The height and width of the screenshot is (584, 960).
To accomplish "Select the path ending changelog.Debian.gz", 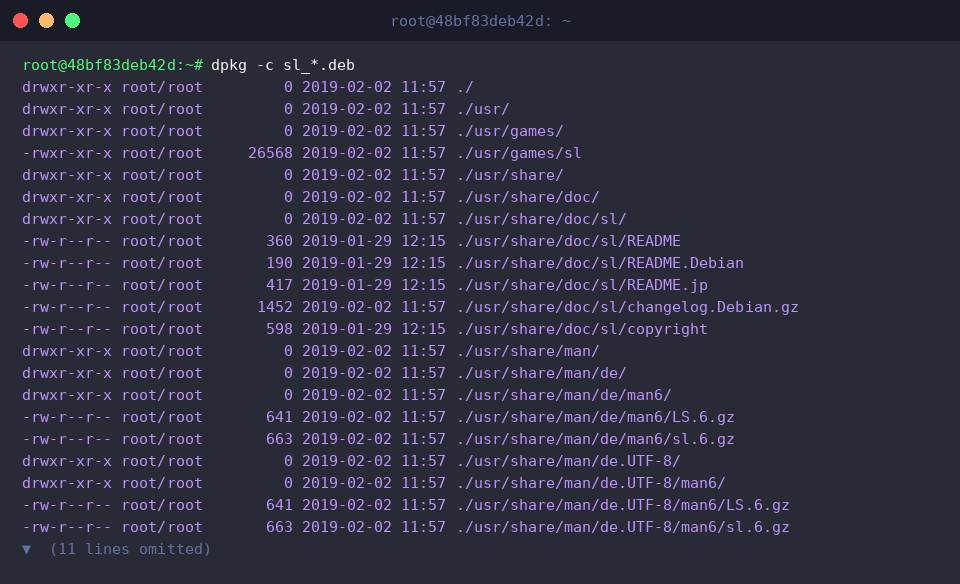I will coord(628,307).
